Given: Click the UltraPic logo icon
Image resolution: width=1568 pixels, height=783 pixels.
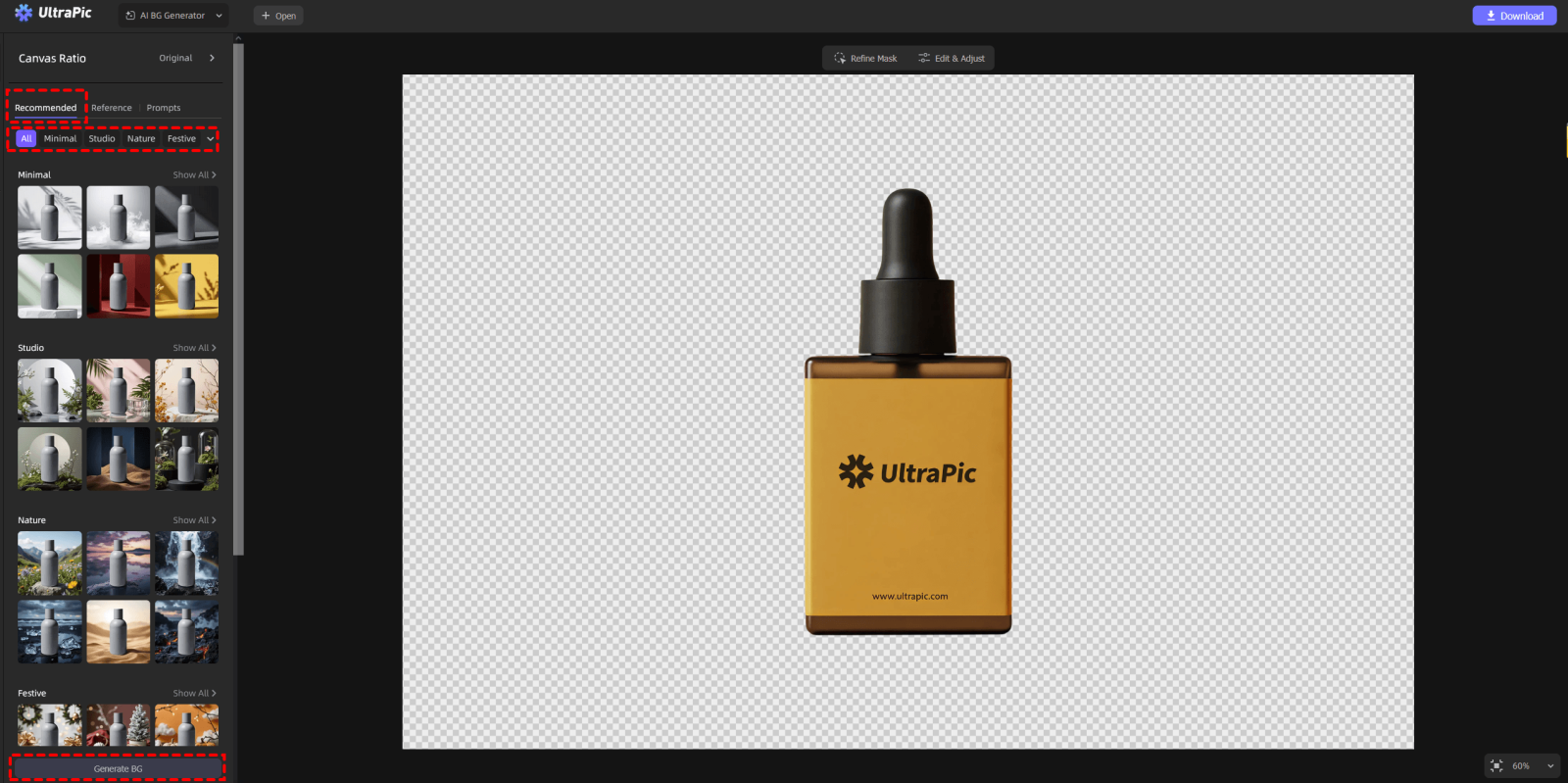Looking at the screenshot, I should coord(24,13).
